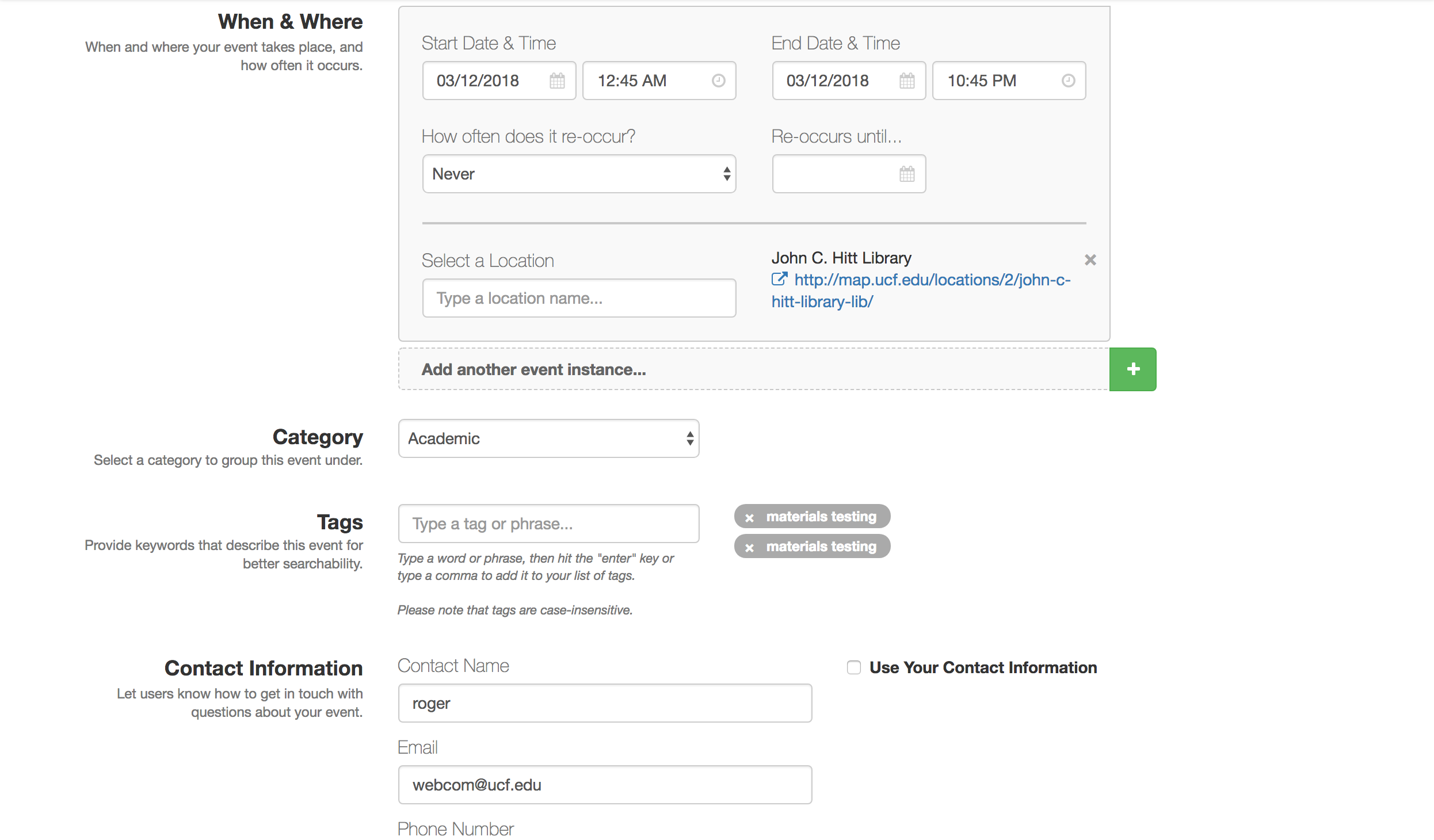Open the start date calendar picker icon

click(x=556, y=81)
